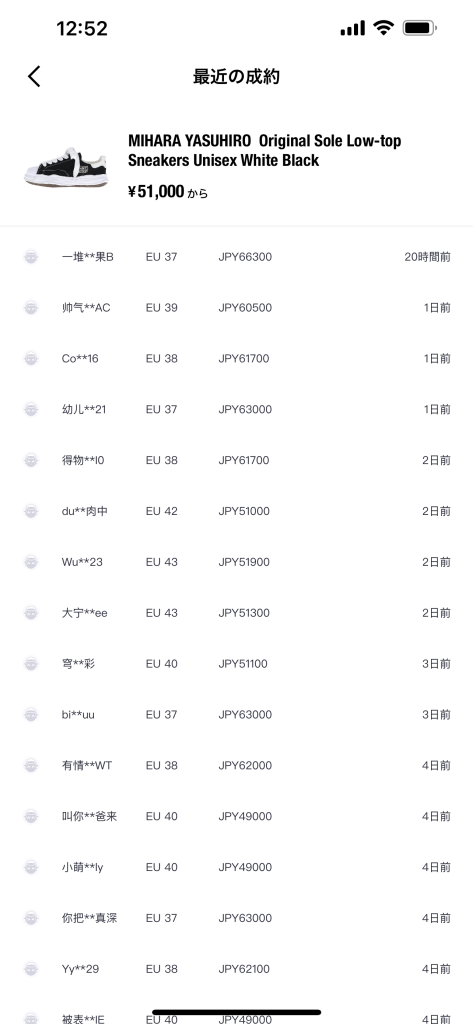Tap avatar icon beside Wu**23
473x1024 pixels.
click(x=31, y=562)
